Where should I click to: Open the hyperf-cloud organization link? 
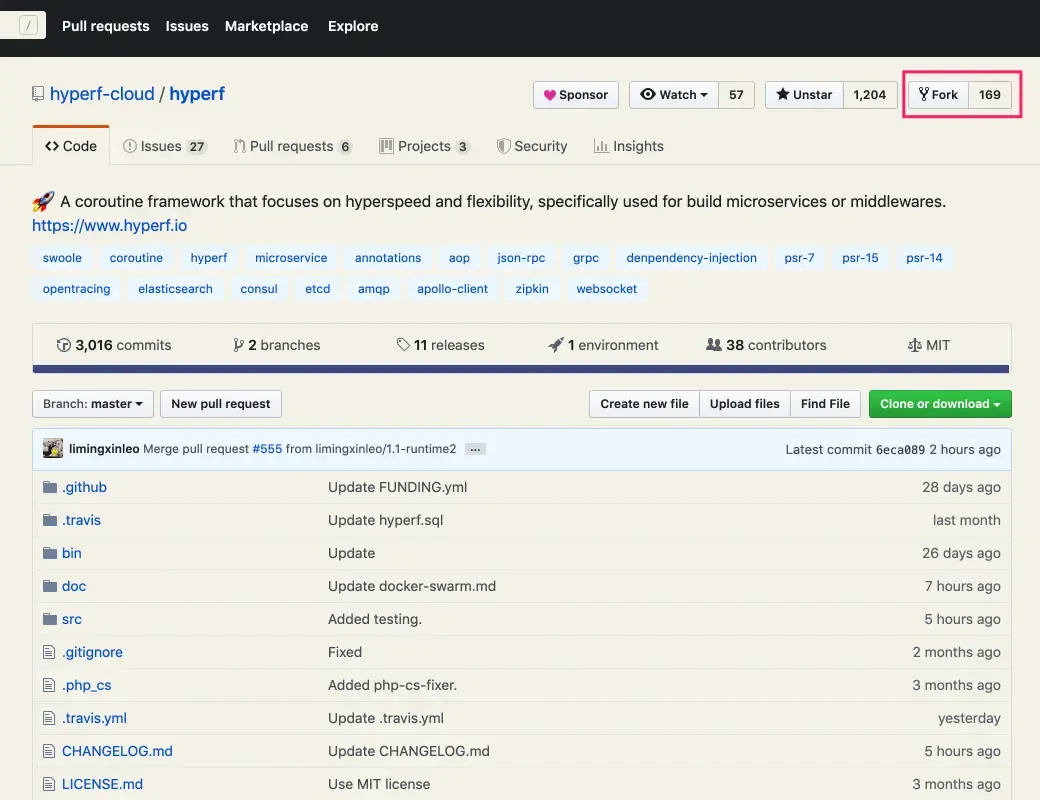pos(102,94)
